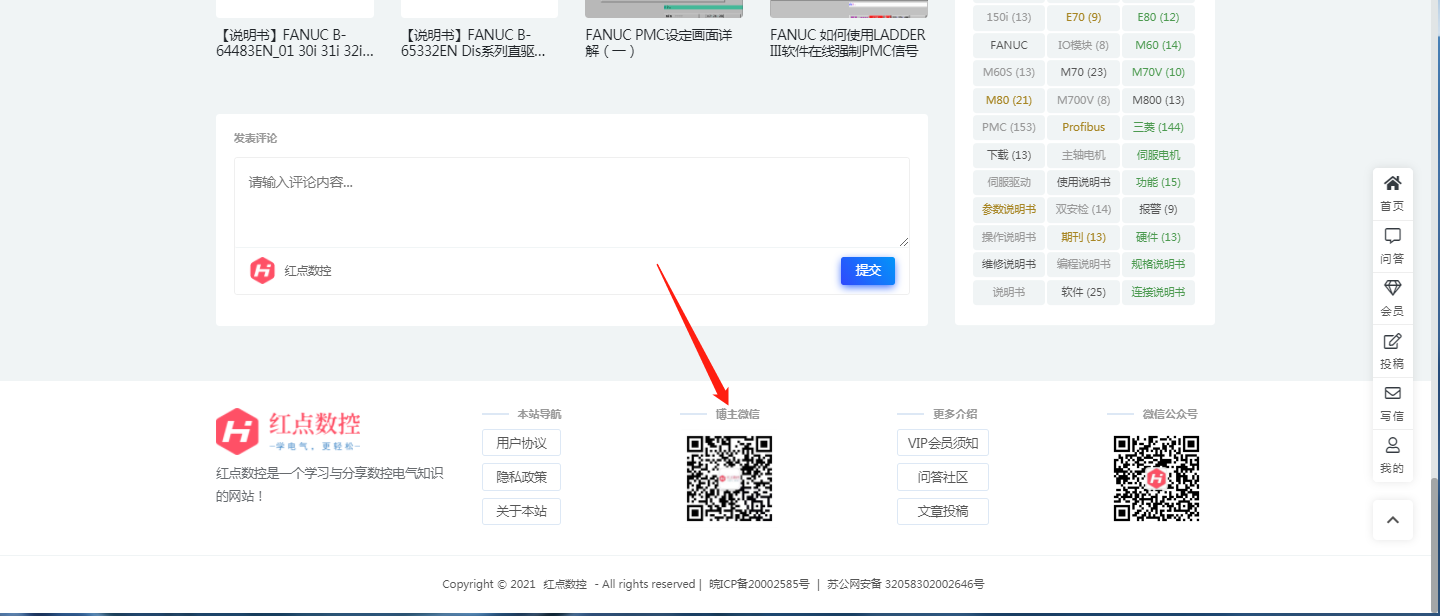Select tag 期刊 (13)
Viewport: 1440px width, 616px height.
[x=1084, y=237]
